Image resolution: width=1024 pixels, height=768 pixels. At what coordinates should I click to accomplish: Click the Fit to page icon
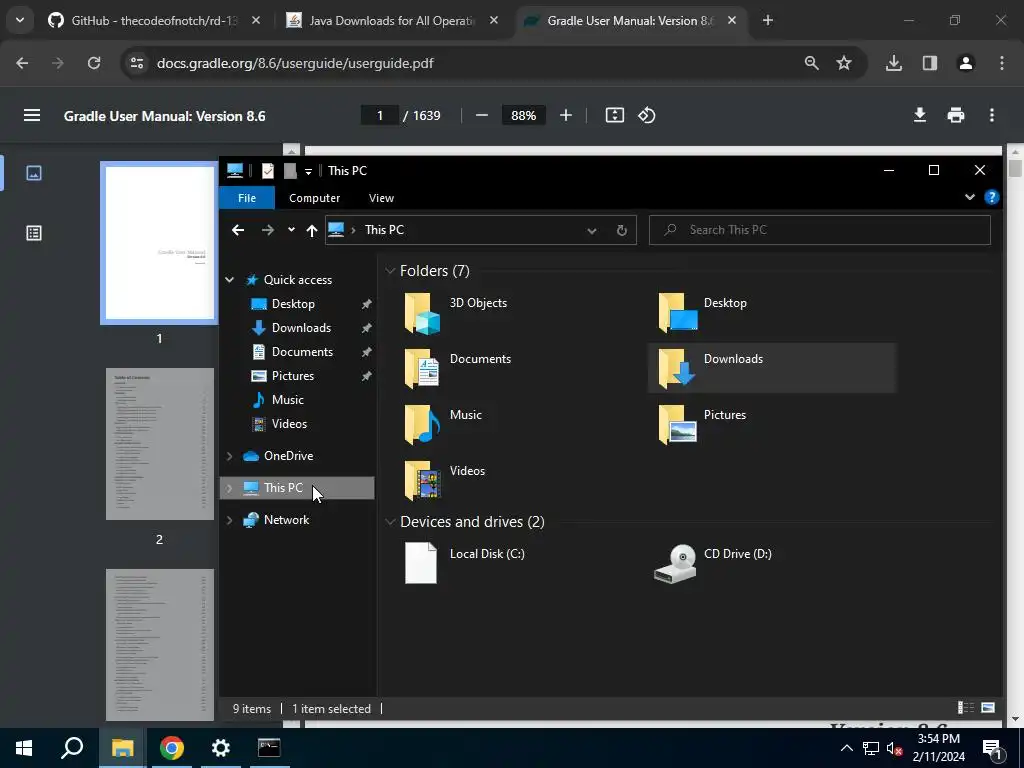(x=615, y=116)
